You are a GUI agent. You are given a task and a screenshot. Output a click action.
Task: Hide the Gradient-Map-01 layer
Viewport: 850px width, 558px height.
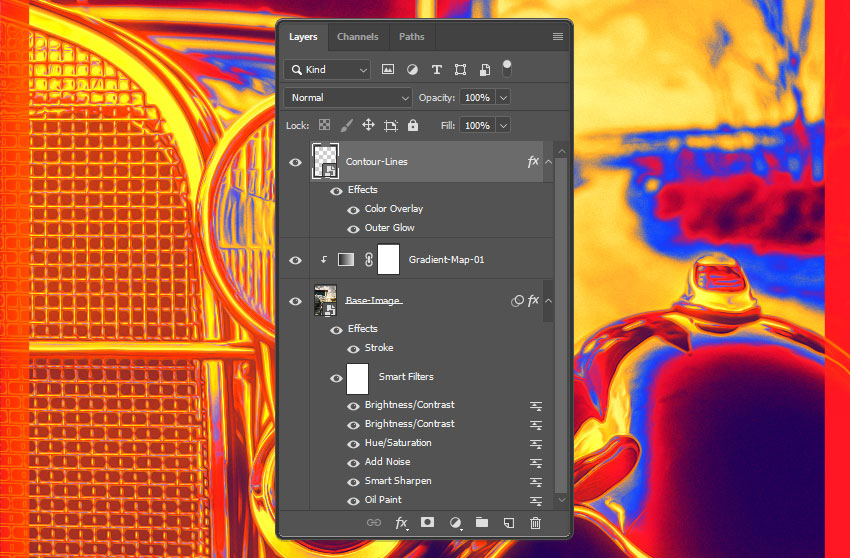tap(295, 260)
